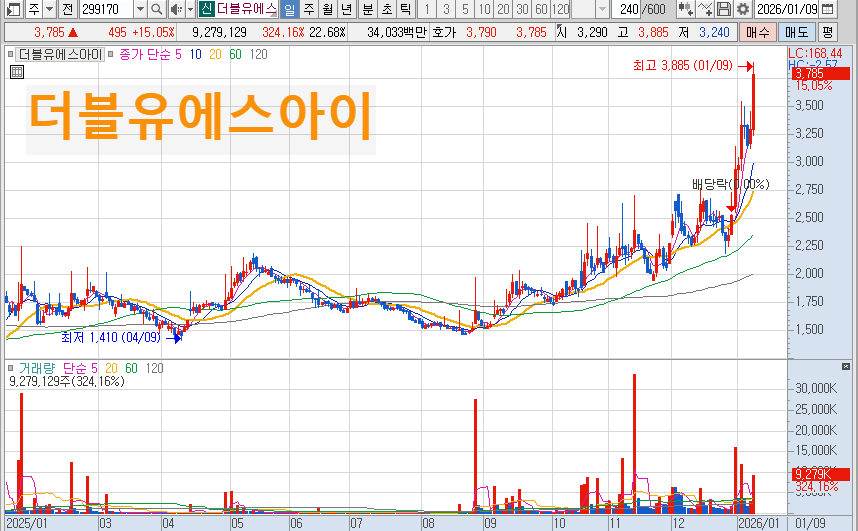
Task: Click the 배당락 ex-dividend marker label
Action: pyautogui.click(x=731, y=184)
